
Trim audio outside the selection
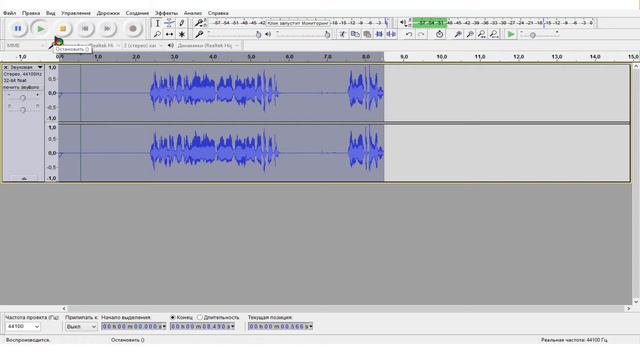379,34
